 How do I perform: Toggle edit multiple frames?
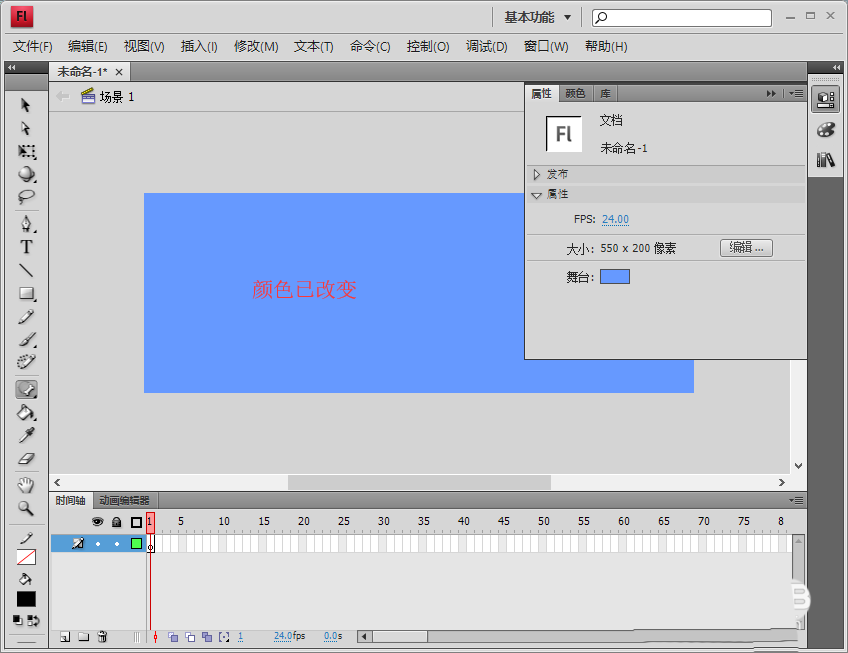(207, 637)
